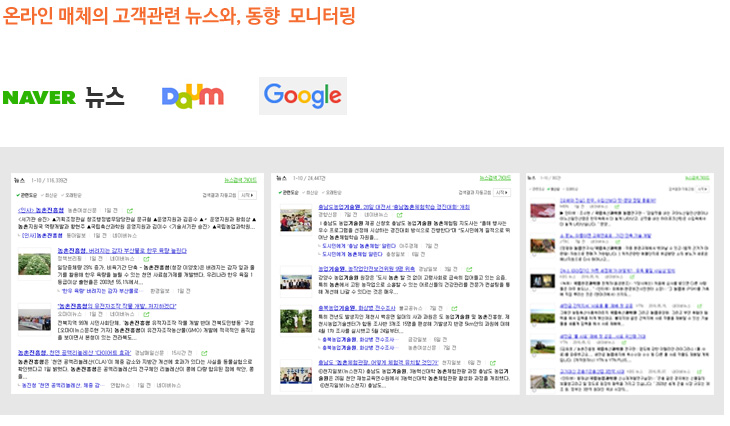Viewport: 730px width, 426px height.
Task: Select 관련도순 sort in left news panel
Action: click(x=27, y=196)
